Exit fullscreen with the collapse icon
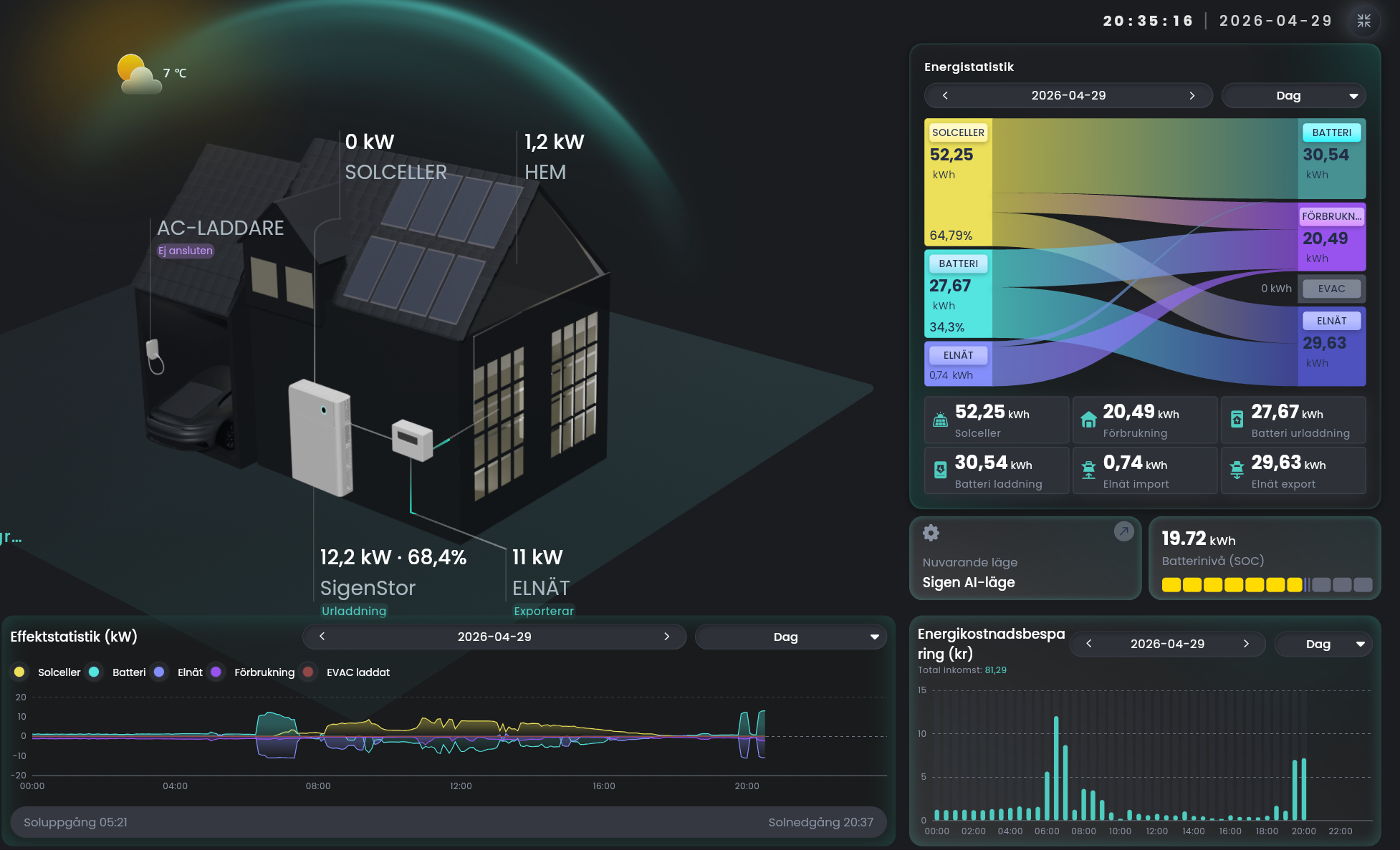The width and height of the screenshot is (1400, 850). click(x=1363, y=21)
